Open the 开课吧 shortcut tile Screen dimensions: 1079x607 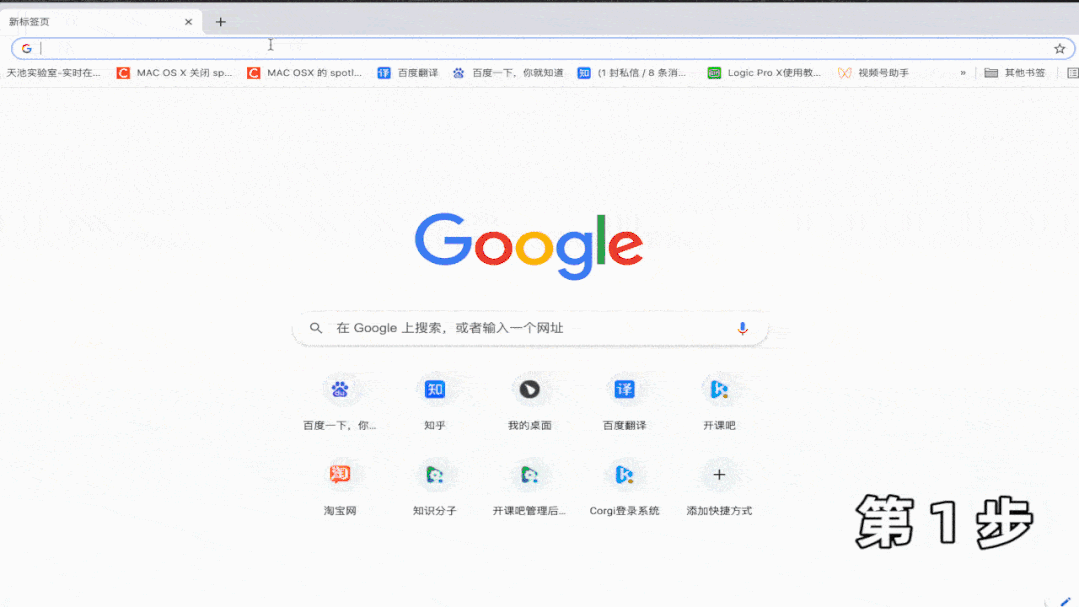[719, 390]
